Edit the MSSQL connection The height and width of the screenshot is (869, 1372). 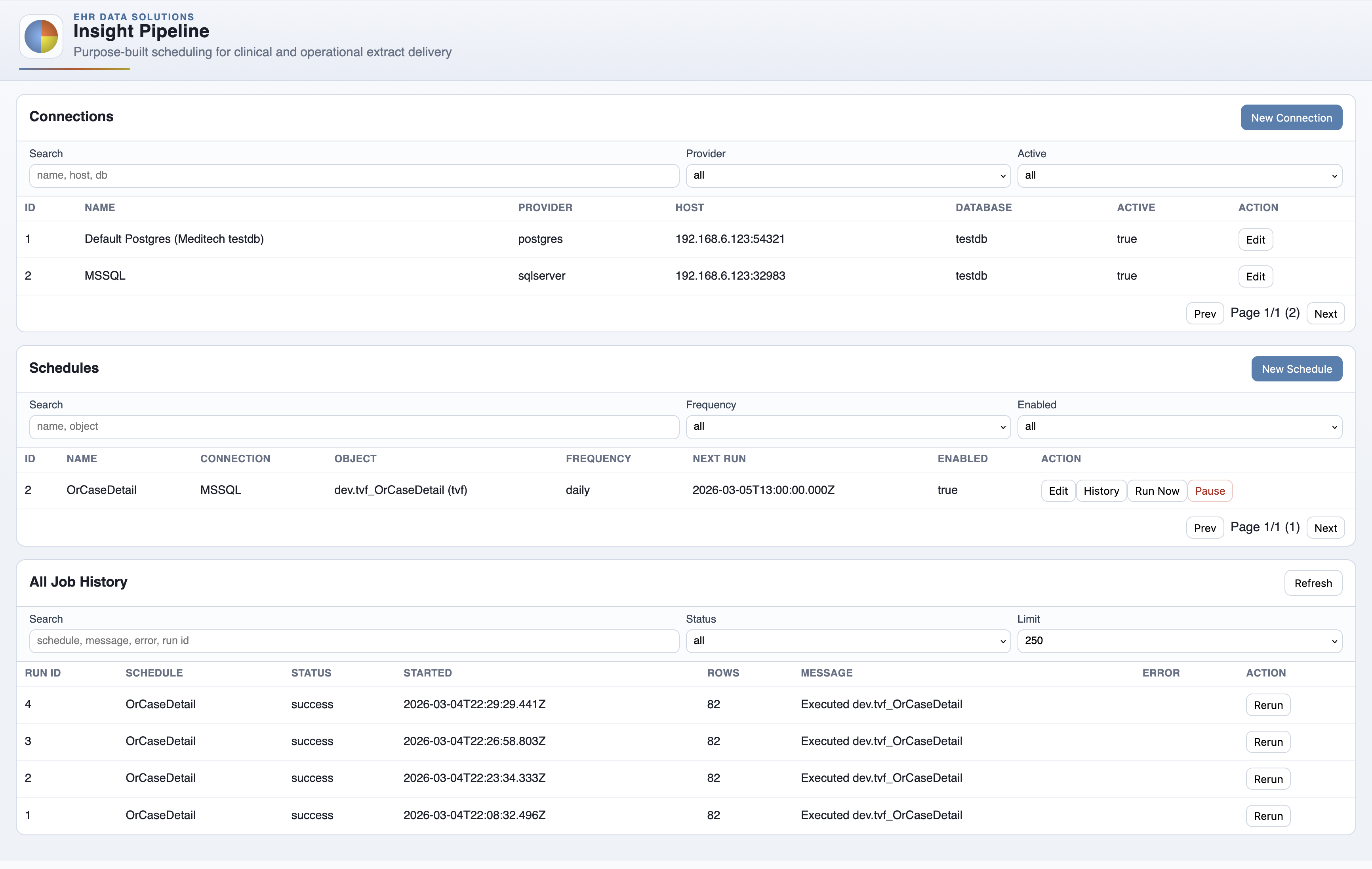tap(1255, 276)
